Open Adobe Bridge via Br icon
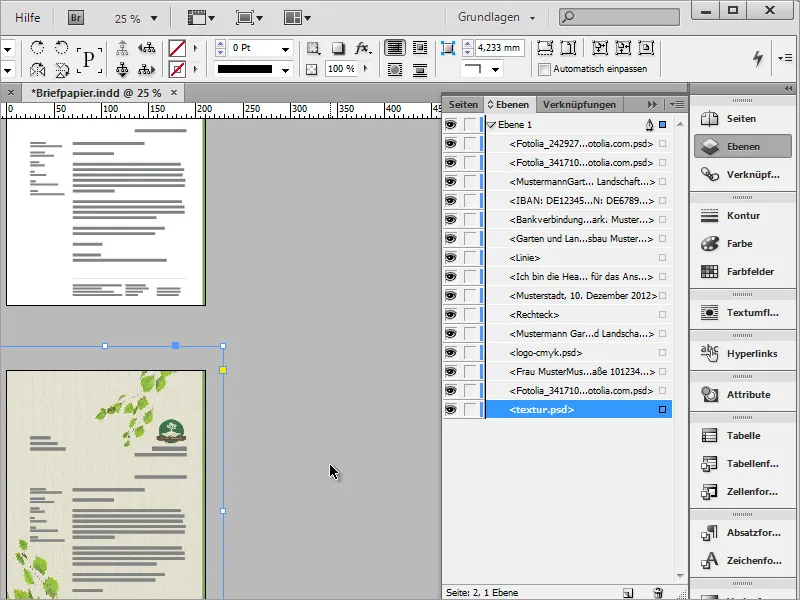 (x=76, y=18)
